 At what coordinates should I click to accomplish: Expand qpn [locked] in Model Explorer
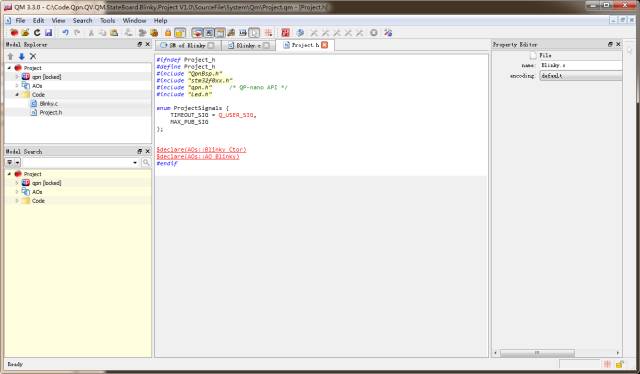(17, 77)
